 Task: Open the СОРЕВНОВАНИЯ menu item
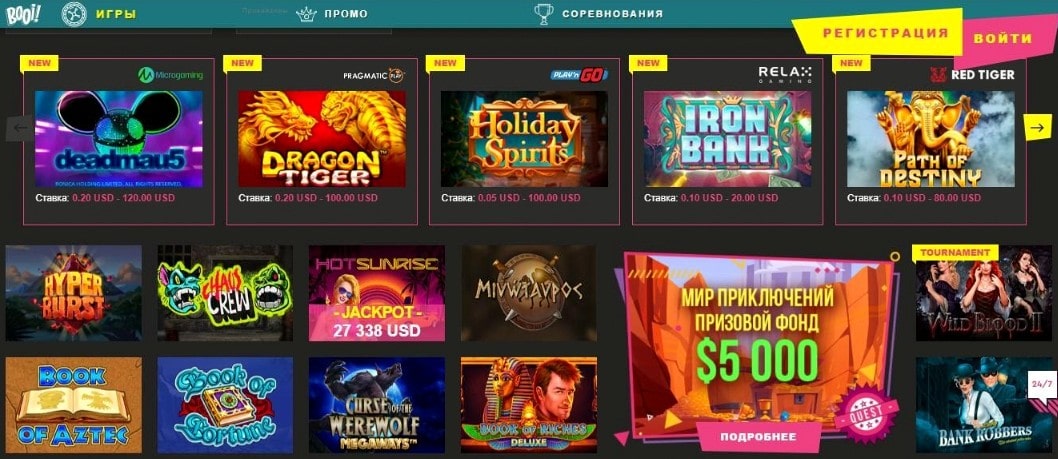pyautogui.click(x=612, y=14)
